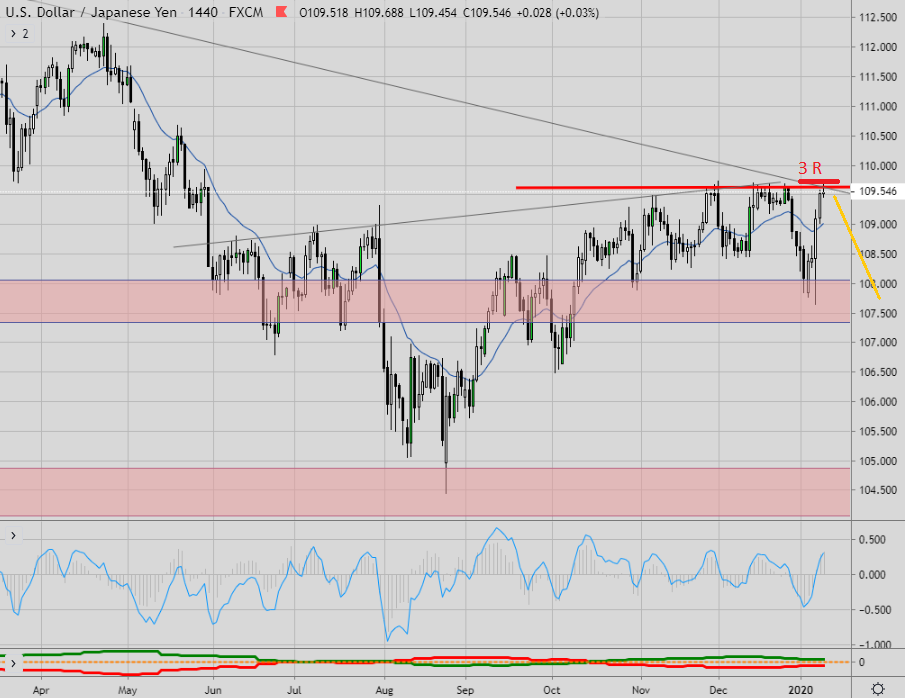Click the 110.500 price axis label
905x698 pixels.
click(878, 136)
